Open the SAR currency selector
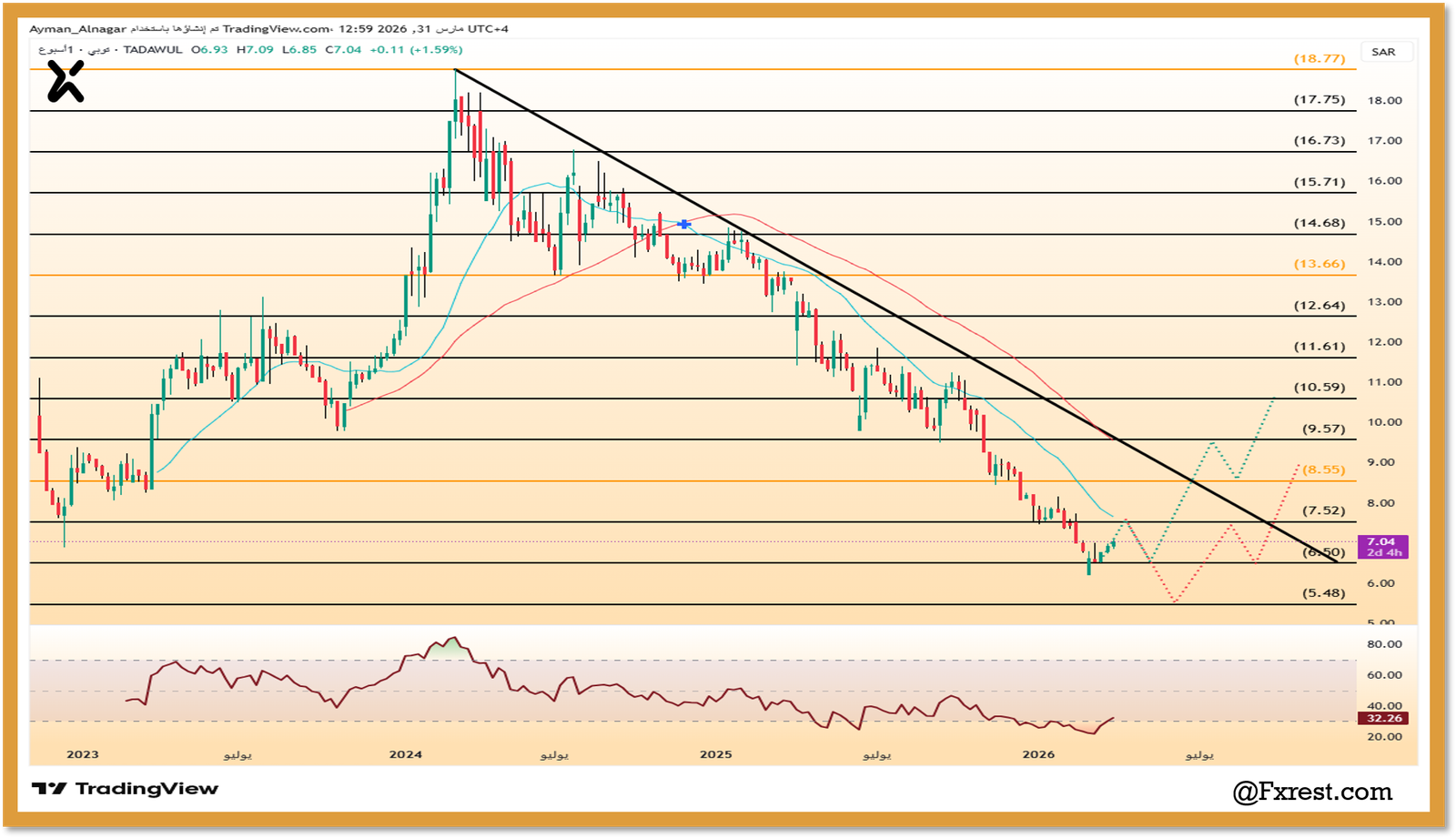The image size is (1456, 838). point(1383,52)
